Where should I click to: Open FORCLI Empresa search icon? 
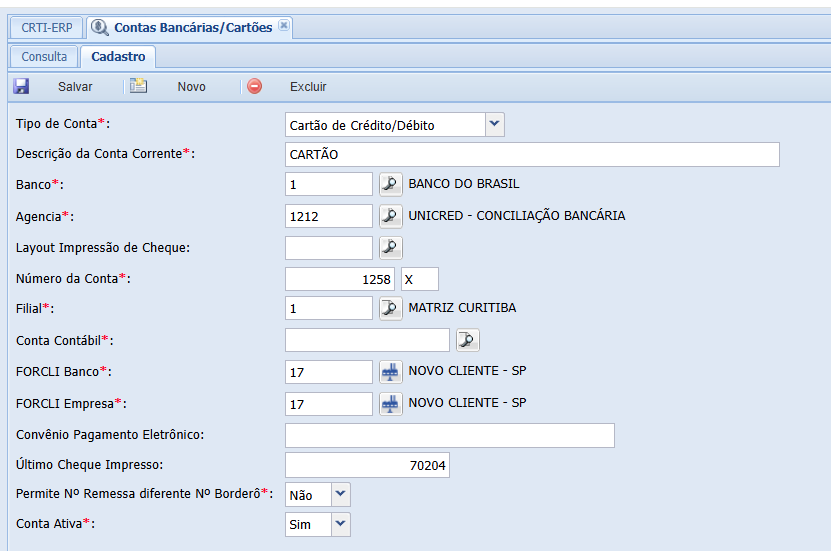pos(391,404)
